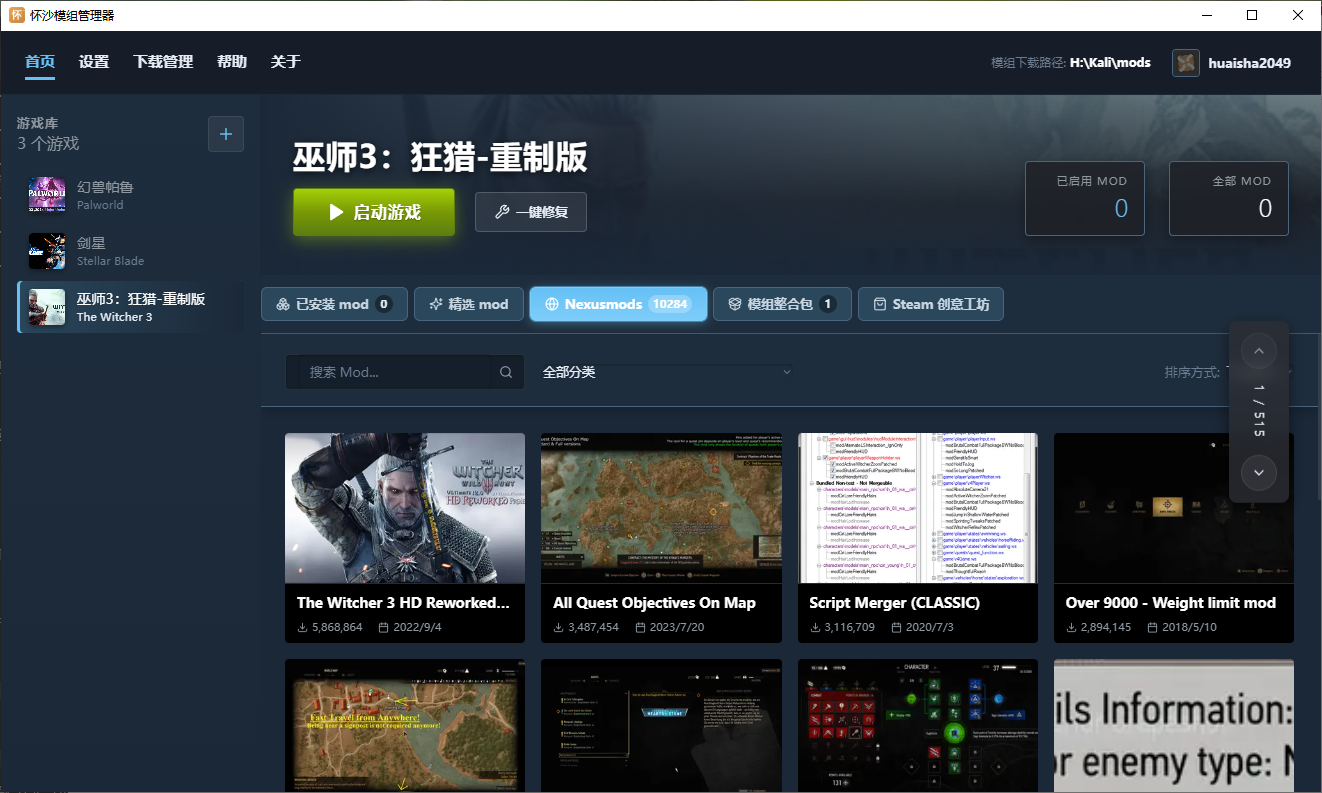This screenshot has height=793, width=1322.
Task: Open the Steam 创意工坊 tab
Action: click(931, 304)
